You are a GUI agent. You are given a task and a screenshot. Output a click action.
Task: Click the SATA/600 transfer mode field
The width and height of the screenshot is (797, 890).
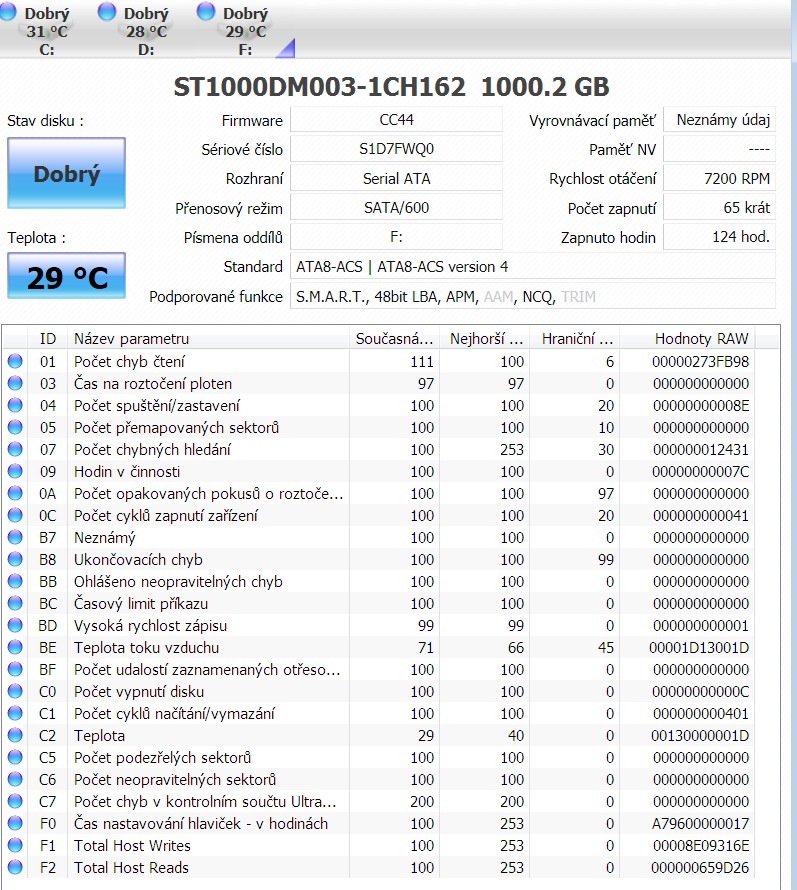coord(396,208)
